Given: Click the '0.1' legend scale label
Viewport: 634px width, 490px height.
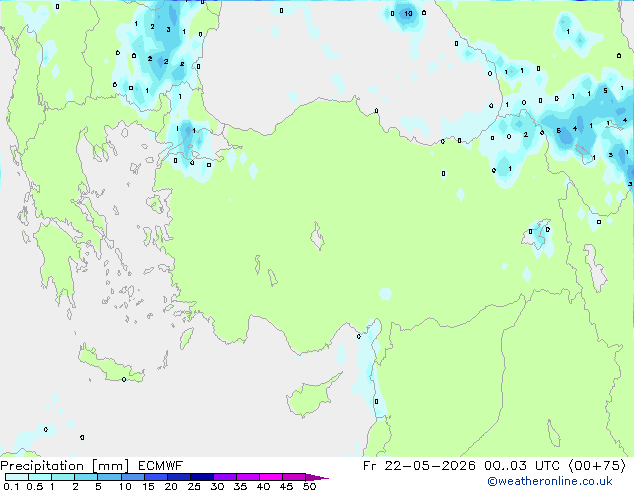Looking at the screenshot, I should coord(11,486).
